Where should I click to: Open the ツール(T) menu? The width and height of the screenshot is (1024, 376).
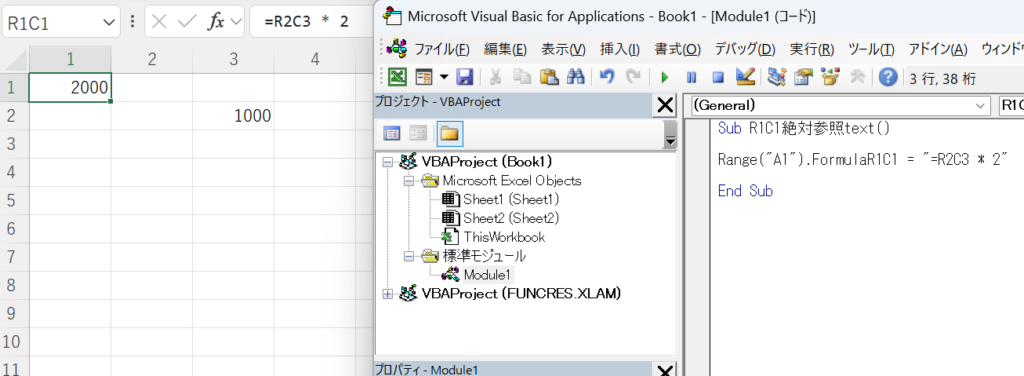(x=871, y=50)
